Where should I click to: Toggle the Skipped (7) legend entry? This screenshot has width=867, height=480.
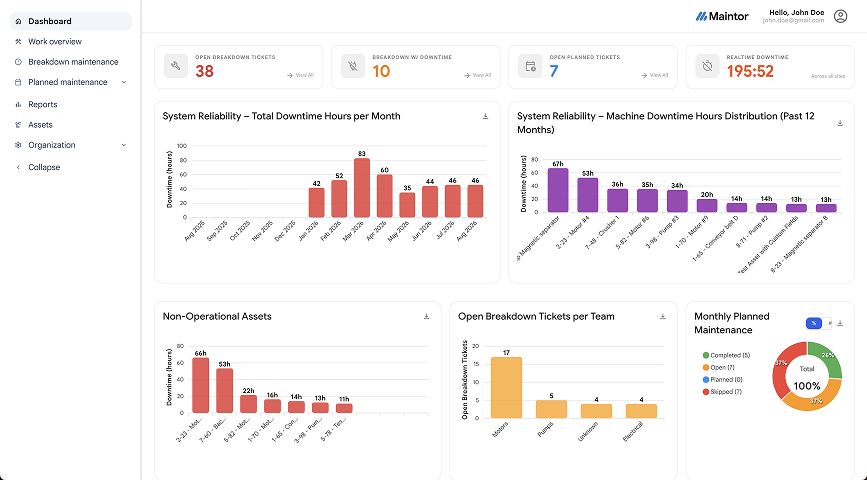click(722, 392)
